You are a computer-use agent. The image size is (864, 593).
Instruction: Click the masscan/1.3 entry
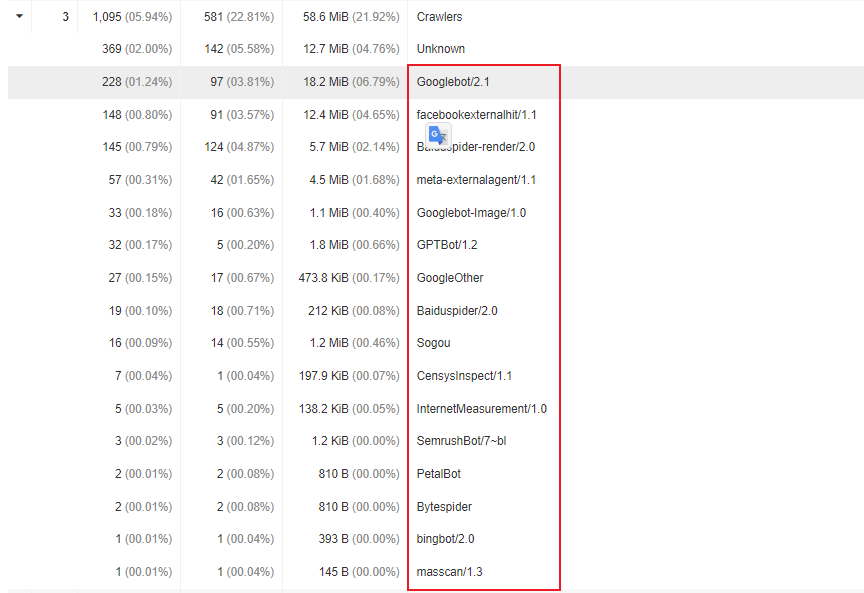(x=450, y=572)
